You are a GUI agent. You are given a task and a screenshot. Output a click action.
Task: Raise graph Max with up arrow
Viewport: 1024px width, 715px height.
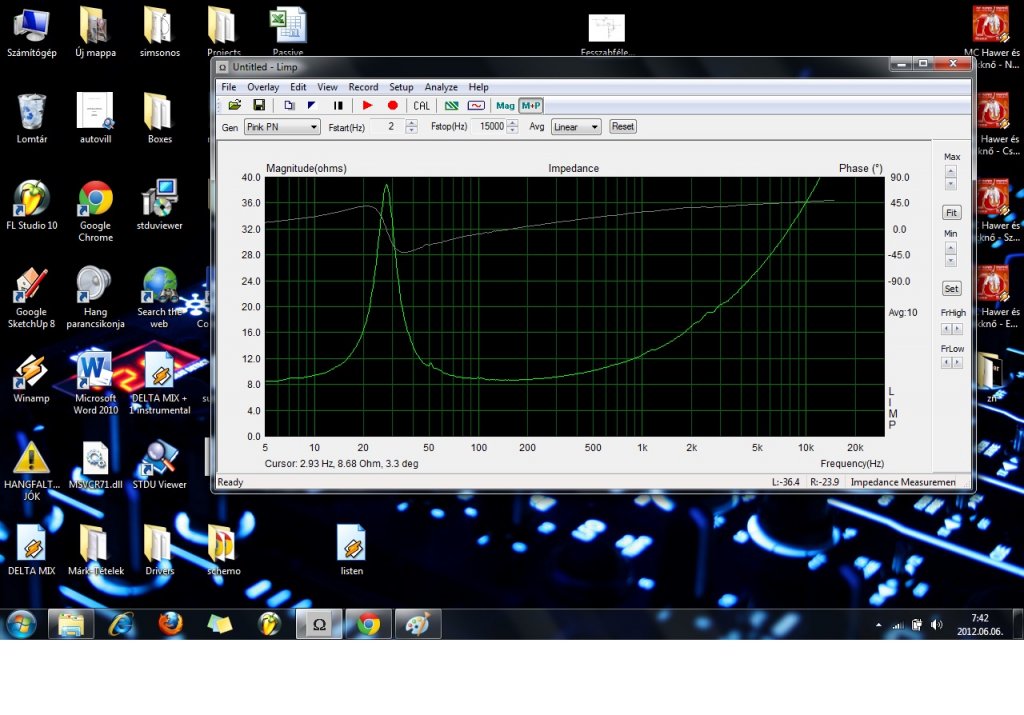pos(951,172)
